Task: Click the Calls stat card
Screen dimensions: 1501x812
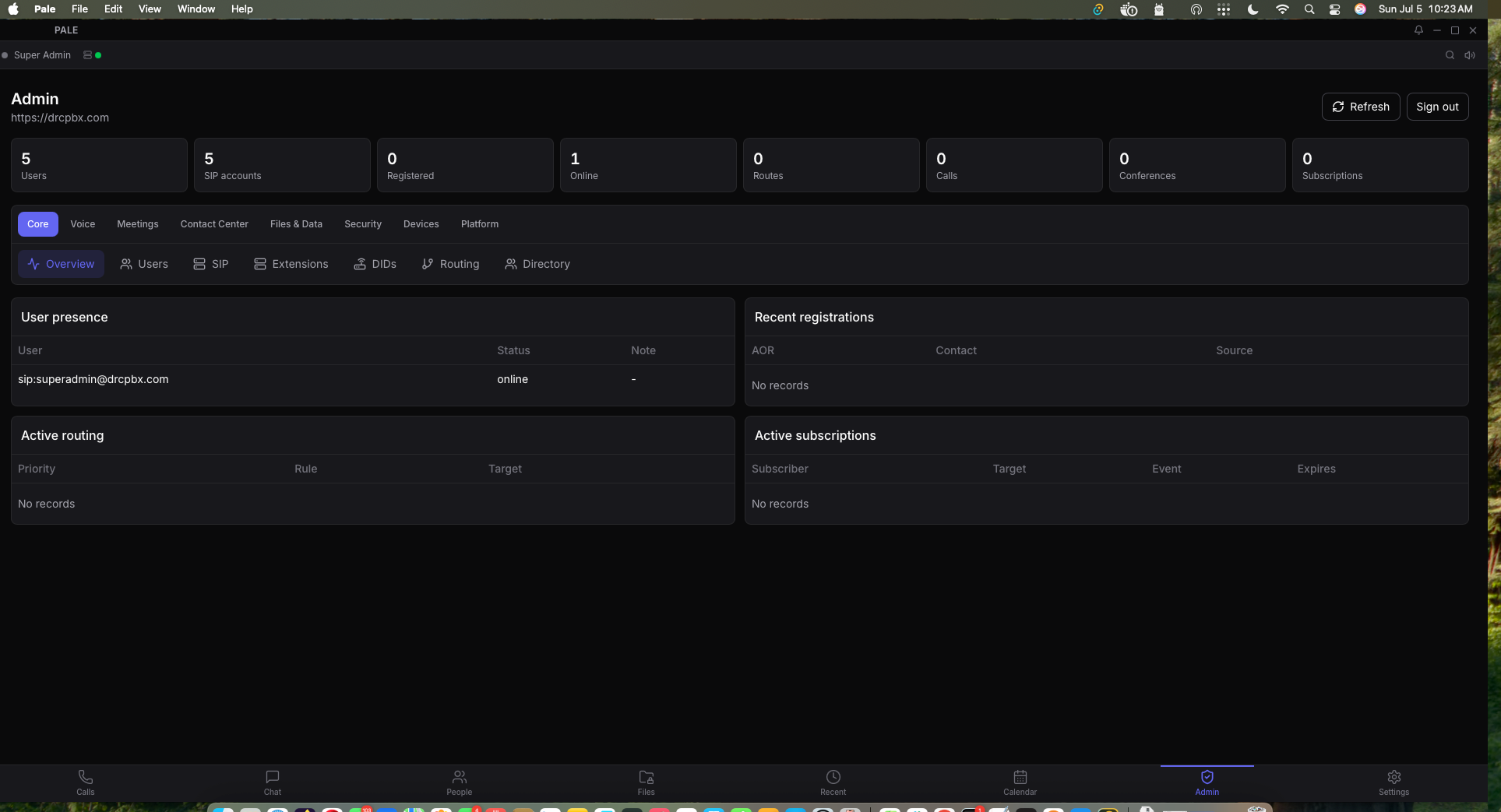Action: (1014, 165)
